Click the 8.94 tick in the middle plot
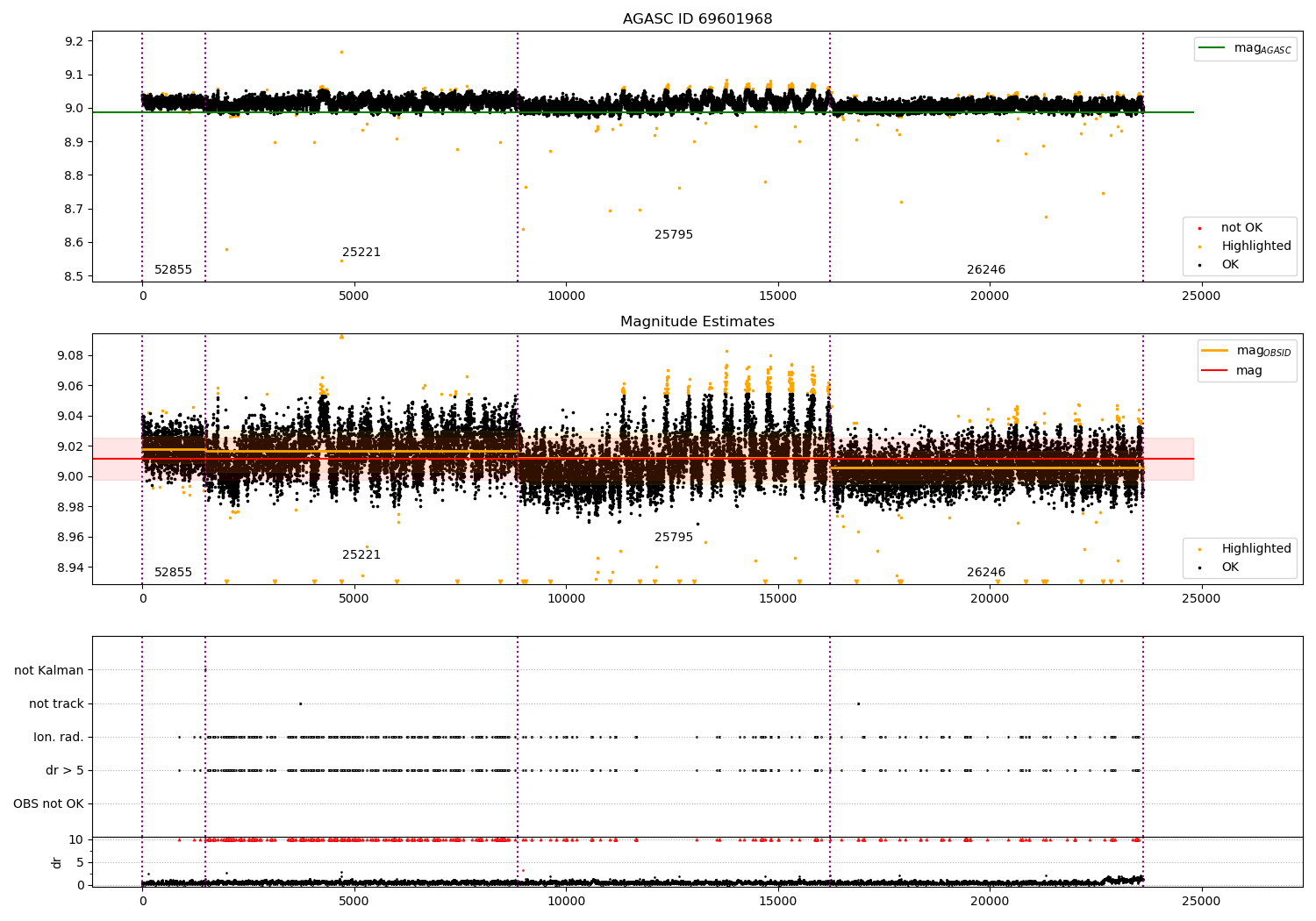 [x=70, y=568]
